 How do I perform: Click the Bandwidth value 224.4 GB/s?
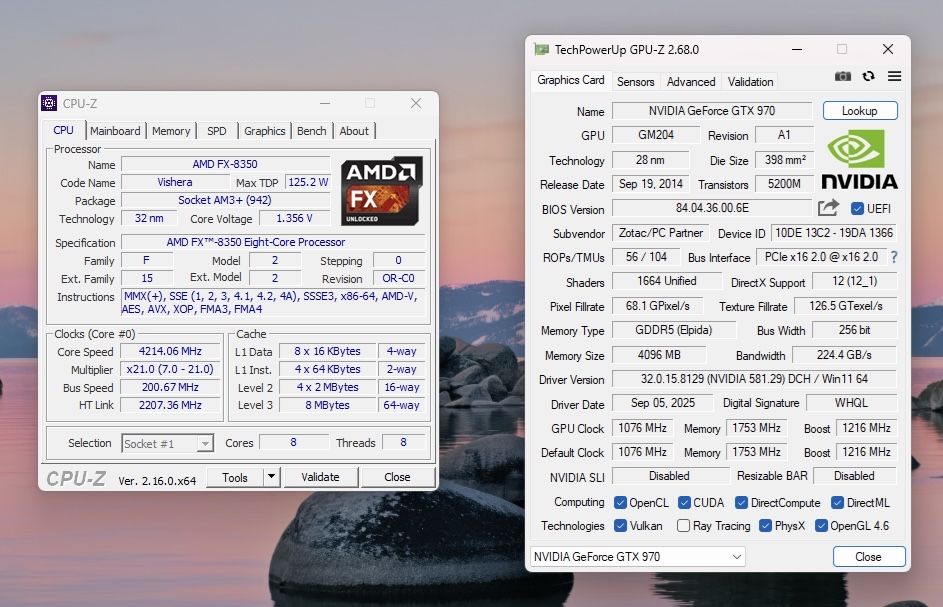pyautogui.click(x=844, y=355)
